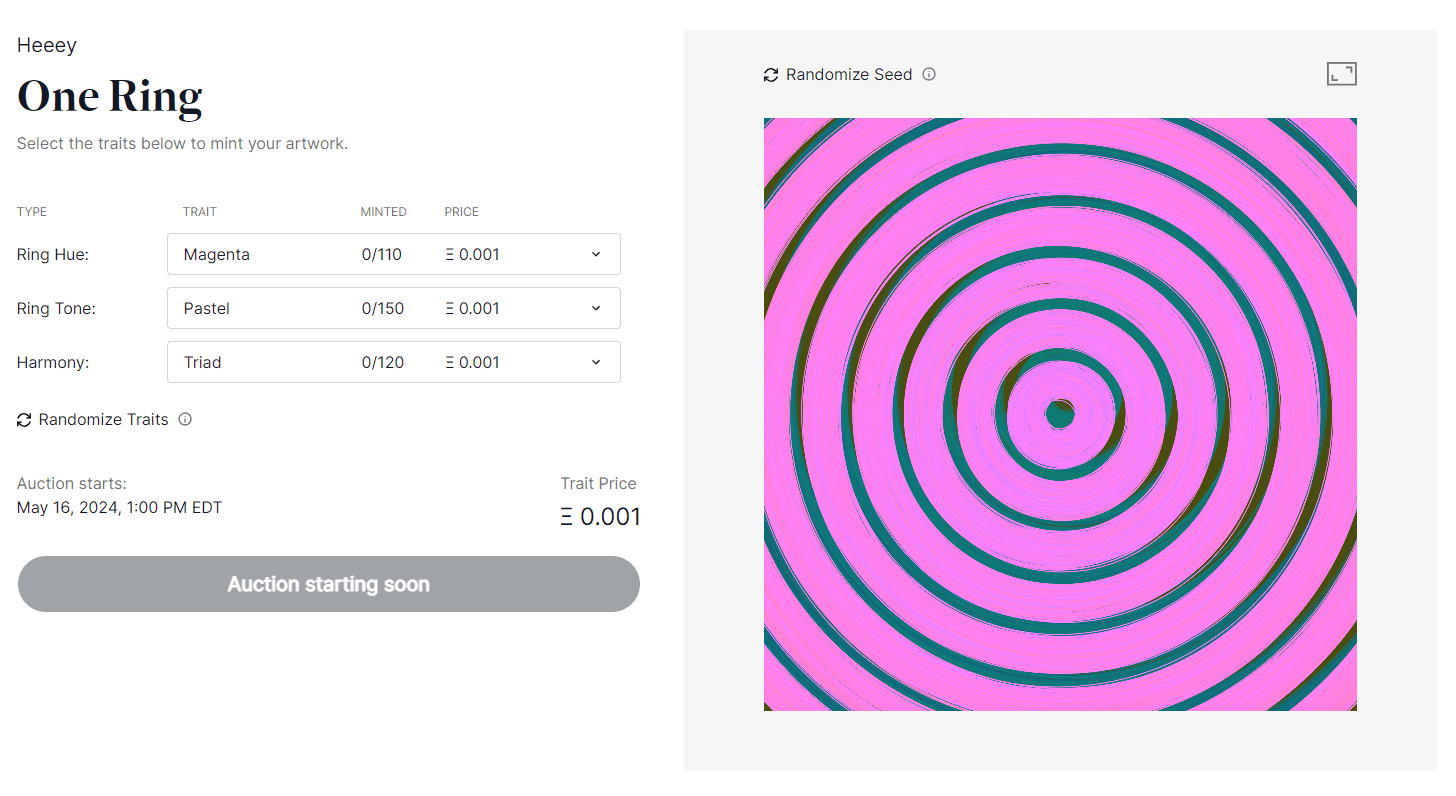Image resolution: width=1456 pixels, height=796 pixels.
Task: Click the Randomize Traits link
Action: coord(104,419)
